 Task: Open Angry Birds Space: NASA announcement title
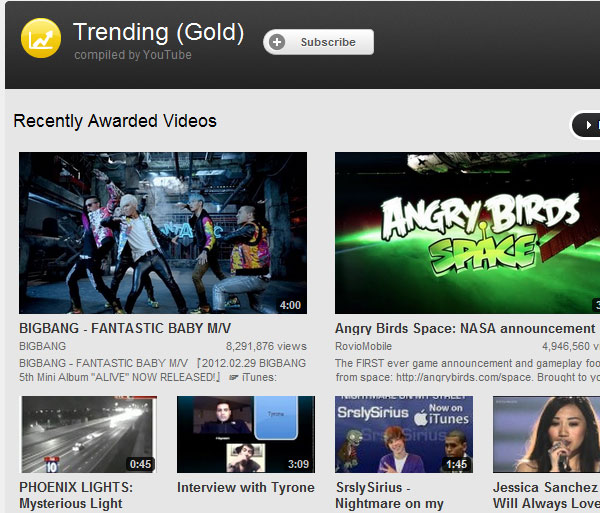click(x=465, y=328)
